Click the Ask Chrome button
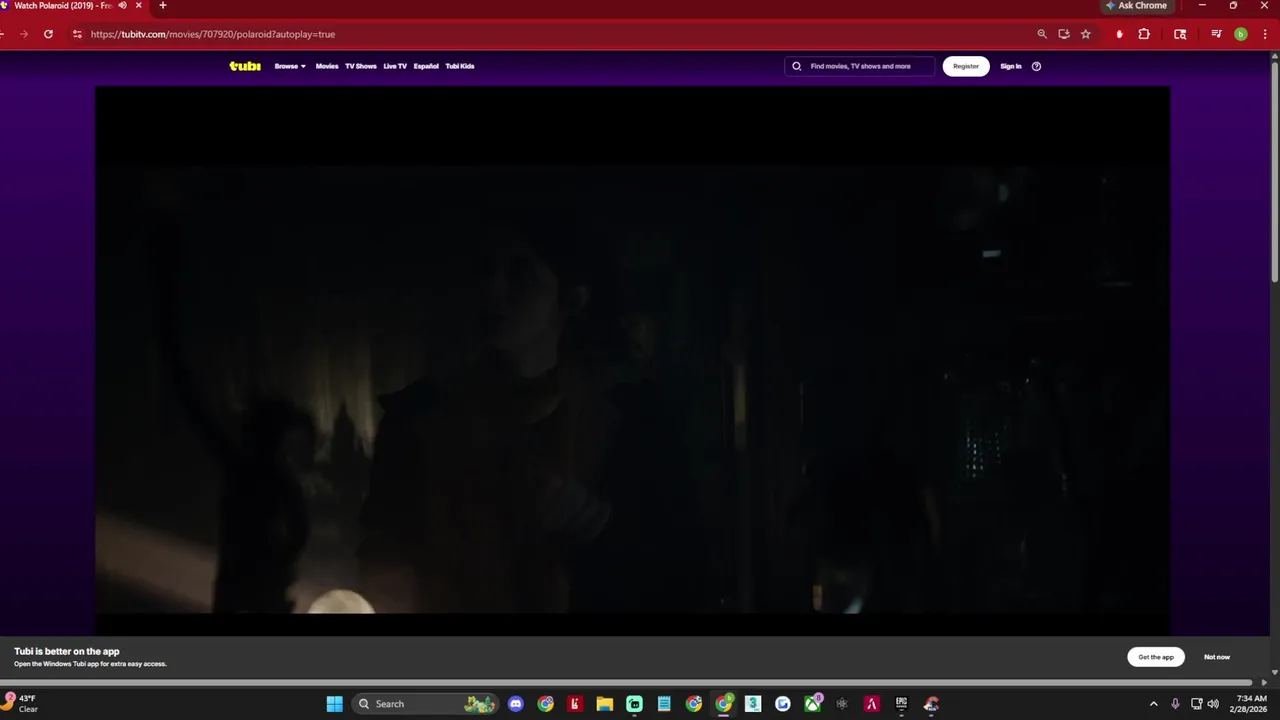The height and width of the screenshot is (720, 1280). click(1136, 5)
